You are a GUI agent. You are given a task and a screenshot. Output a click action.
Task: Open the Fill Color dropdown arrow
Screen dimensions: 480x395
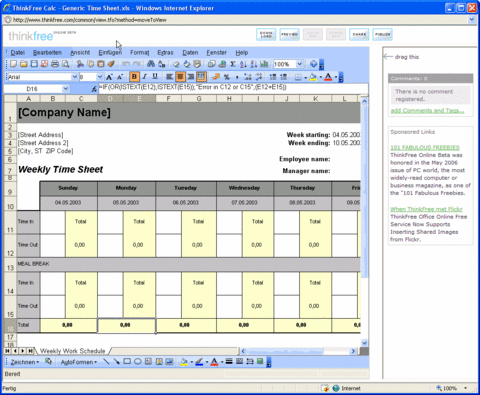[321, 77]
